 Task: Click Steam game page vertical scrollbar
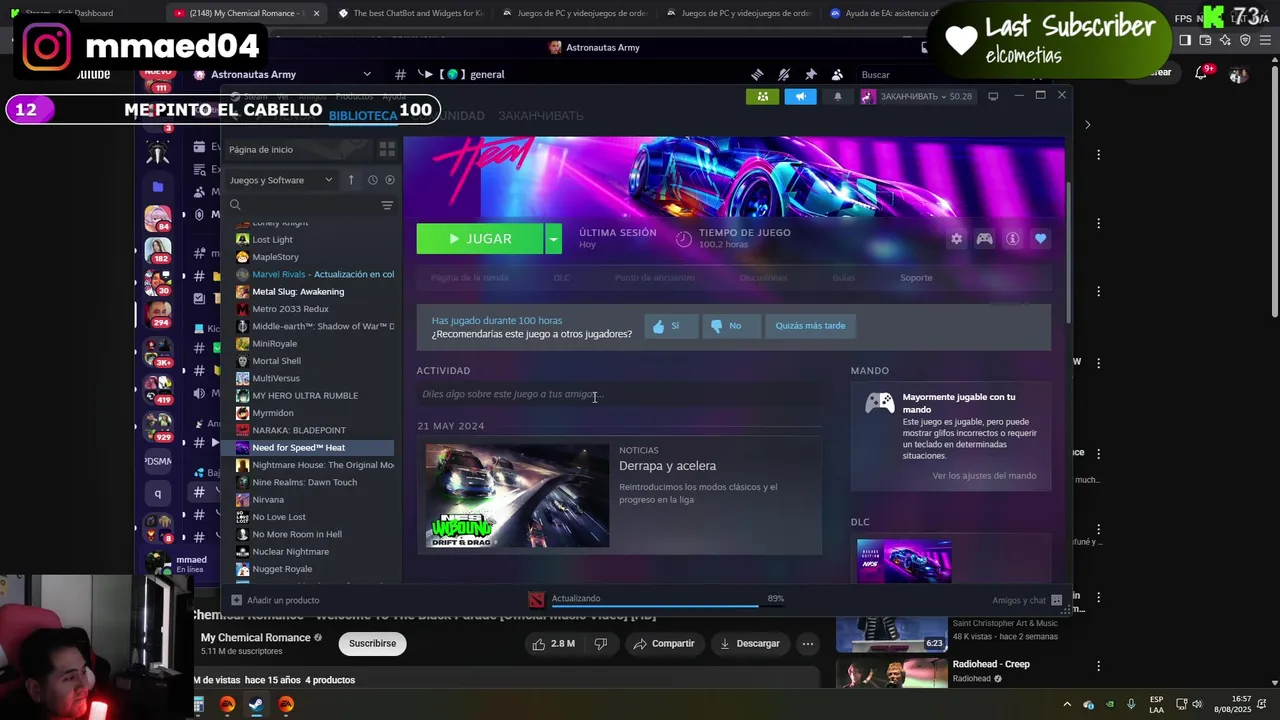point(1068,253)
